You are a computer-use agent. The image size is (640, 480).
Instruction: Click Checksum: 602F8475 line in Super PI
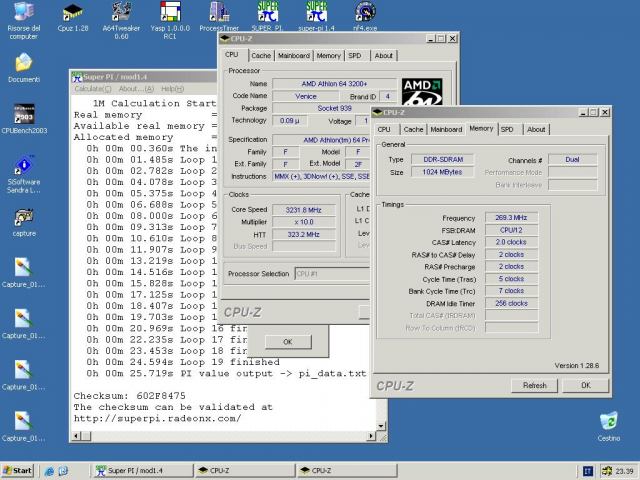(x=129, y=396)
